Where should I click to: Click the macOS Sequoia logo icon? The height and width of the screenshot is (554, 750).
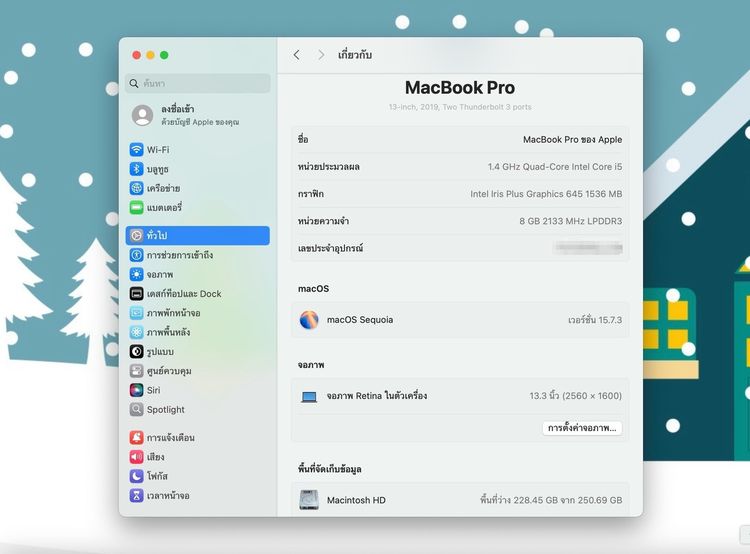coord(309,320)
